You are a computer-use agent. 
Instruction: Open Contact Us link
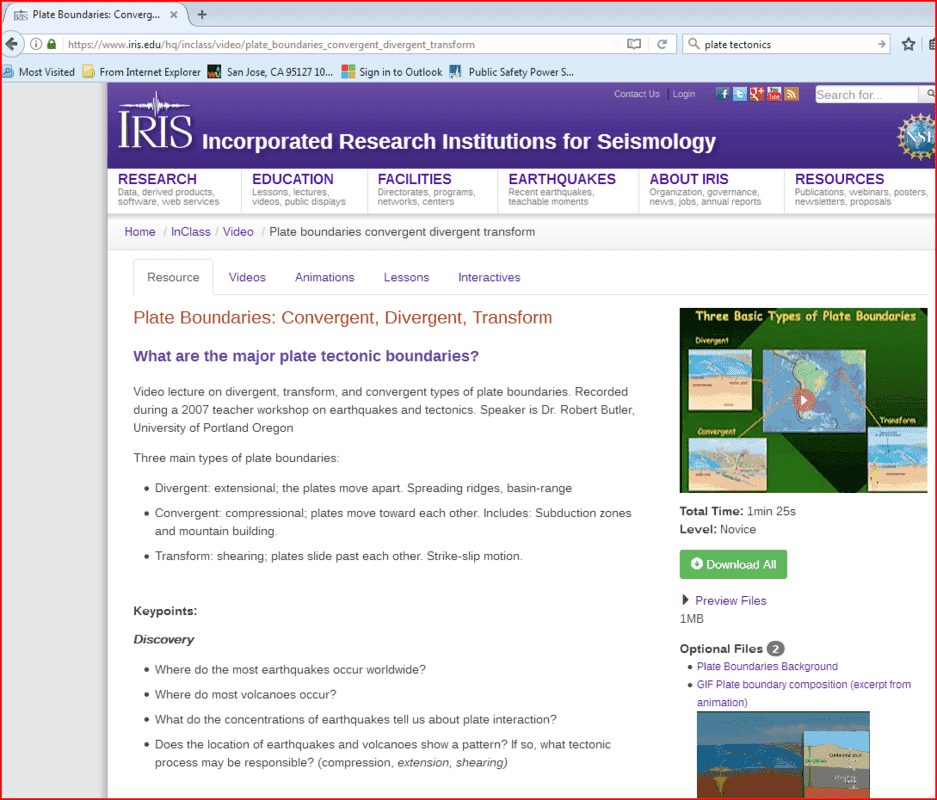click(x=636, y=94)
